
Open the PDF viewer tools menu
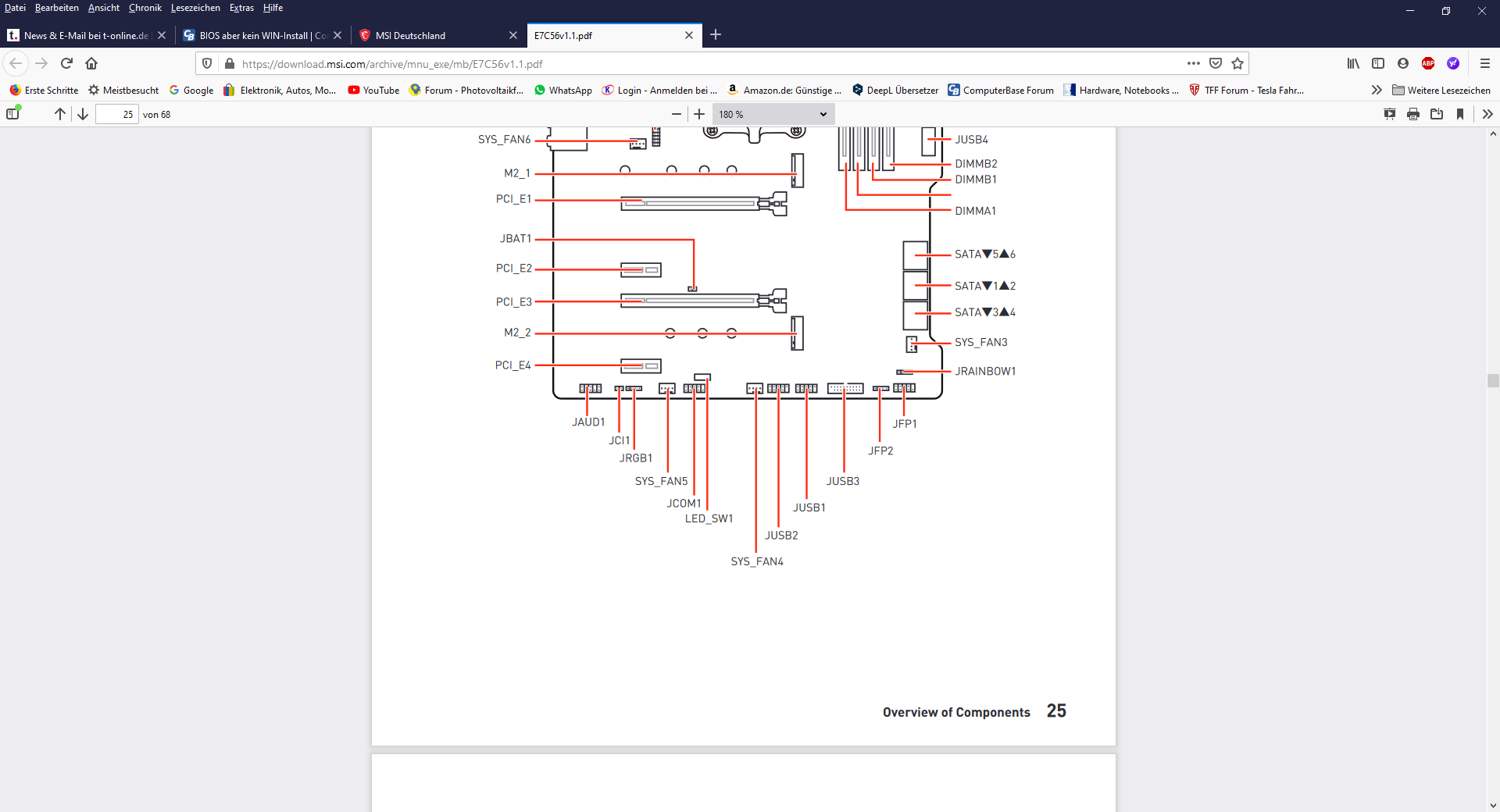click(x=1487, y=114)
